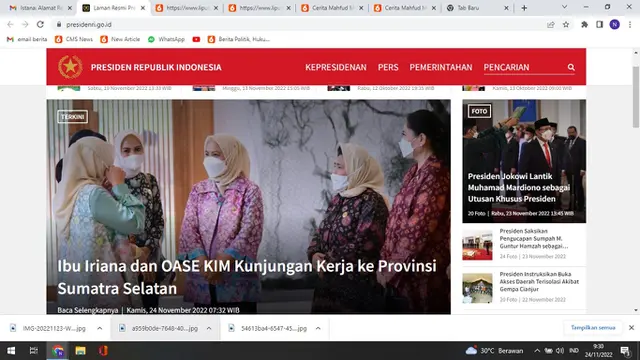Viewport: 640px width, 360px height.
Task: Open the Berita Politik bookmark
Action: click(x=239, y=39)
